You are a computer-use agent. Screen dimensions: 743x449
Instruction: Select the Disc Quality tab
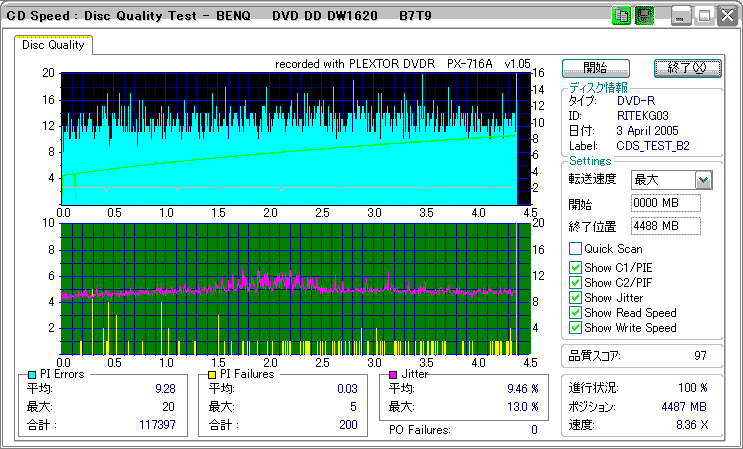(53, 45)
